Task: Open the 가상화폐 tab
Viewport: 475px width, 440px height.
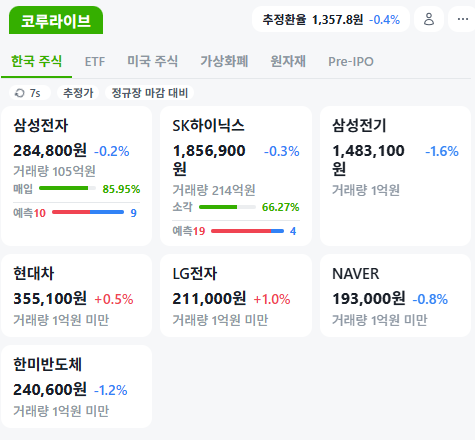Action: point(224,62)
